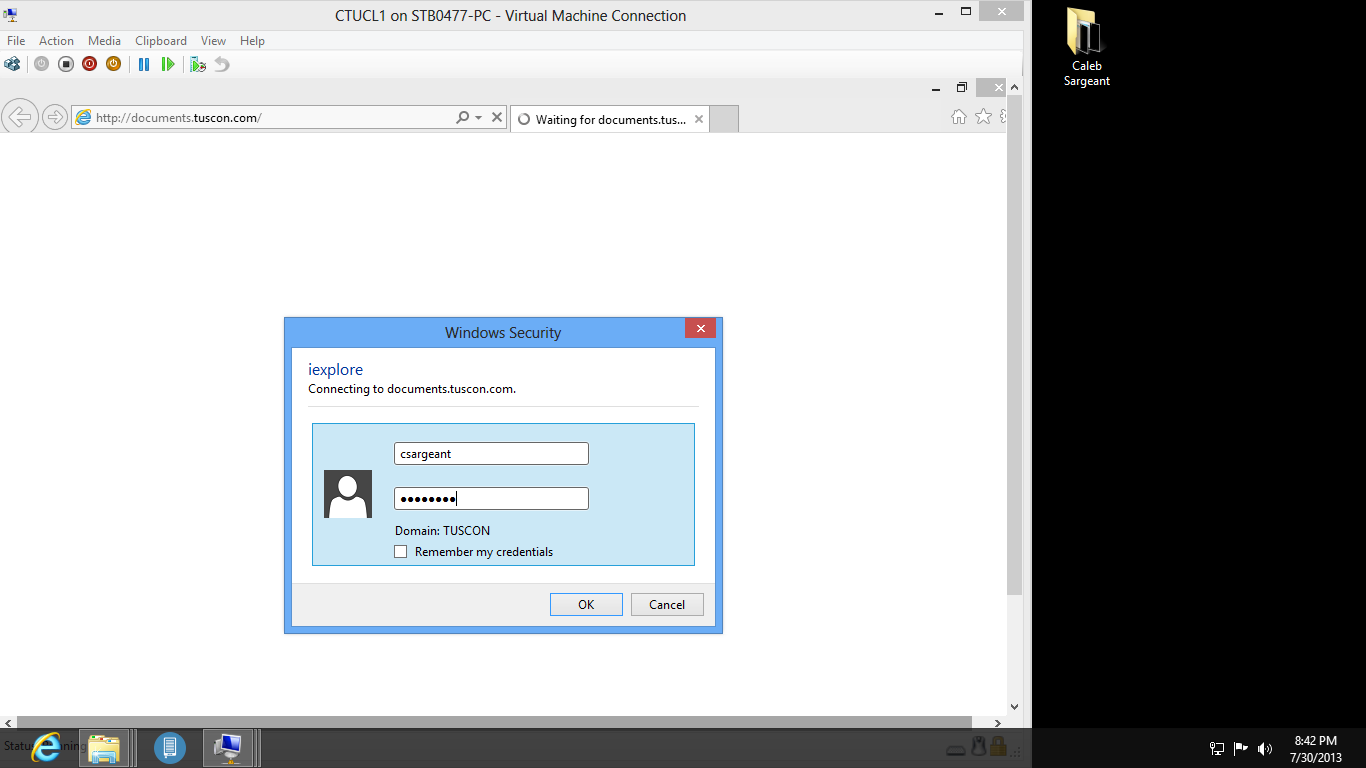Open the File menu
Screen dimensions: 1366x768
point(16,41)
